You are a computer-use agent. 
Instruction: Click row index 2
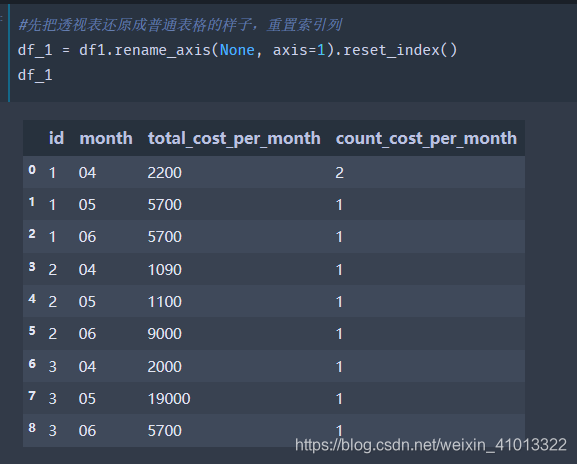32,234
